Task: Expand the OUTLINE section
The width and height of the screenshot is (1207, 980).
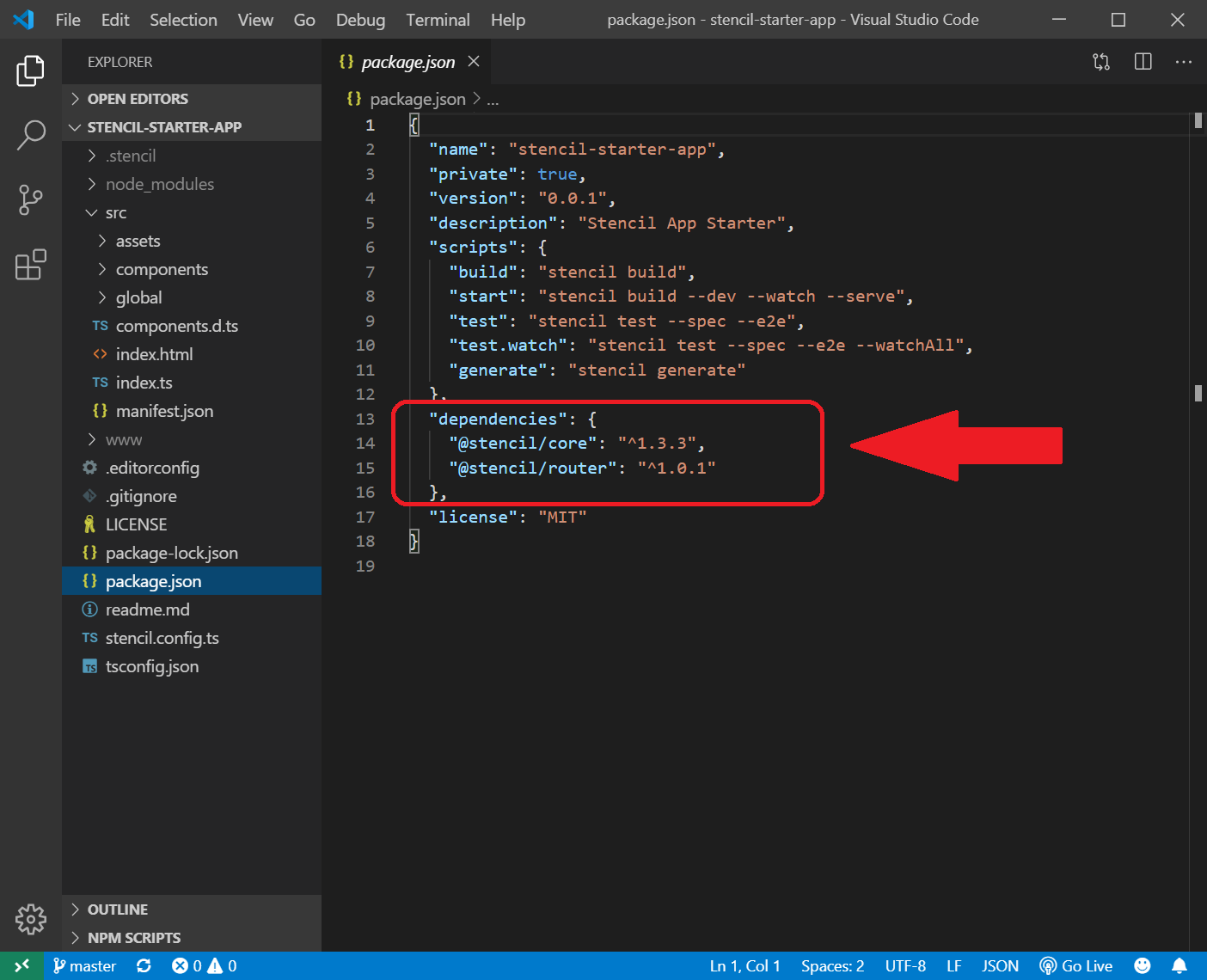Action: [192, 910]
